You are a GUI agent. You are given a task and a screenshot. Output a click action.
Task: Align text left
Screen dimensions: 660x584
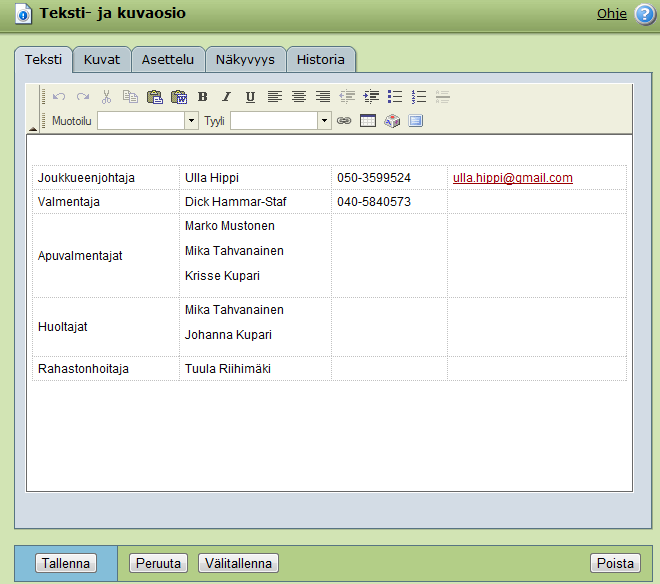[275, 97]
